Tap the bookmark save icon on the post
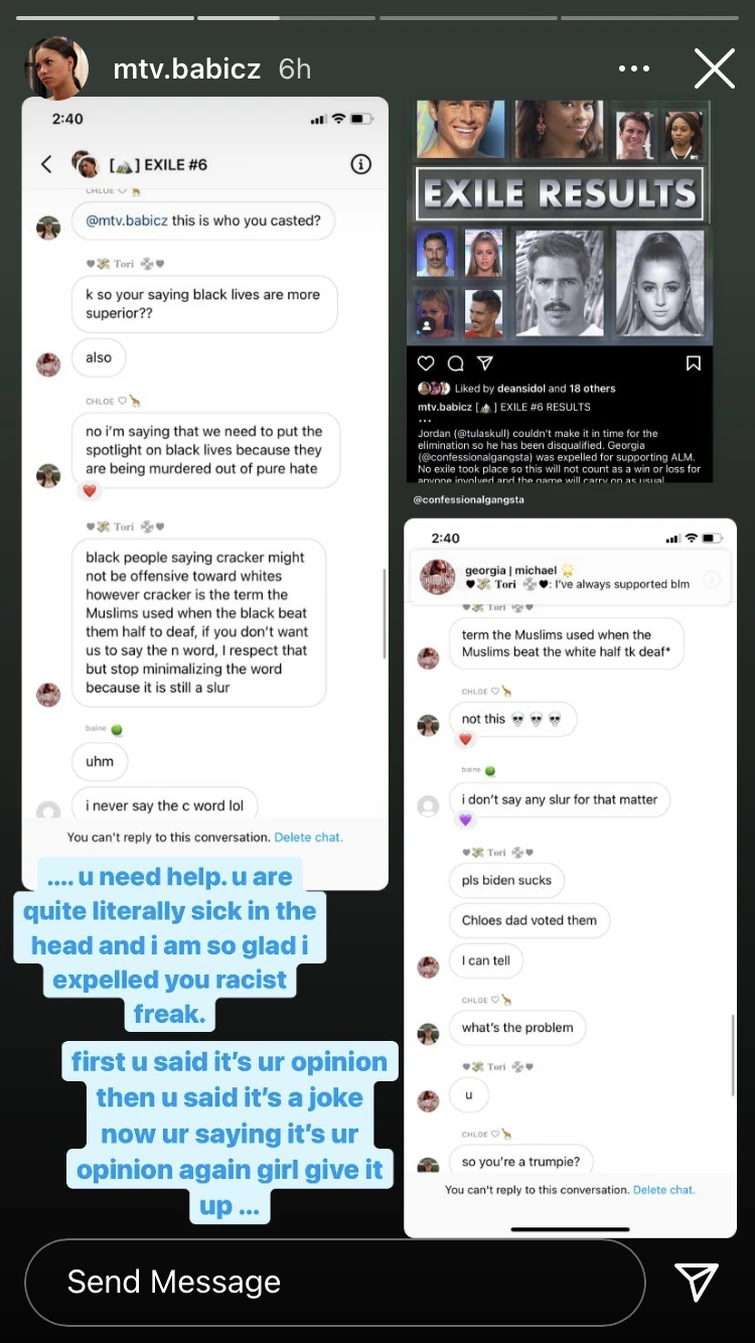The image size is (755, 1343). point(693,363)
